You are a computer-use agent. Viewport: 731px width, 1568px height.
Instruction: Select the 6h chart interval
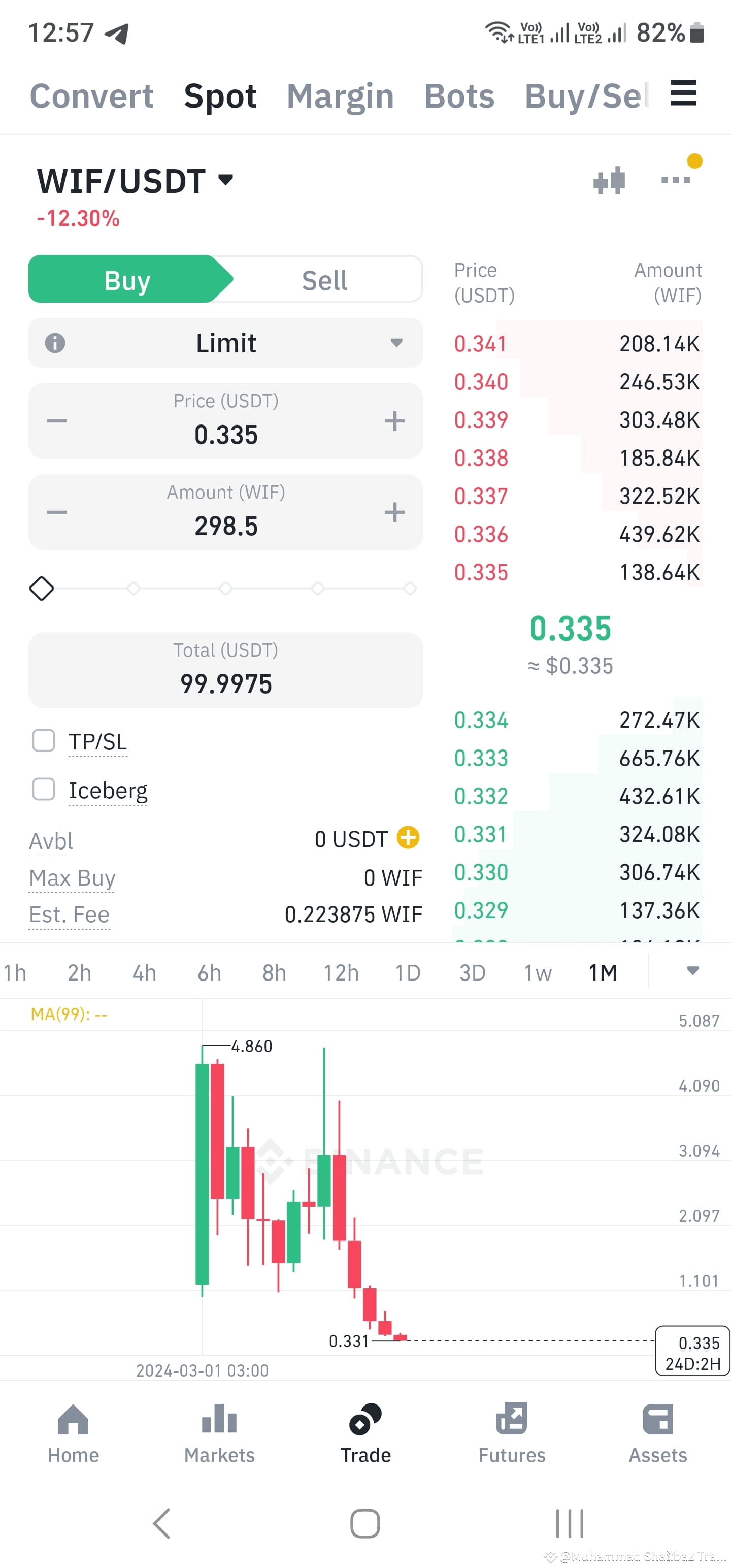pos(209,973)
